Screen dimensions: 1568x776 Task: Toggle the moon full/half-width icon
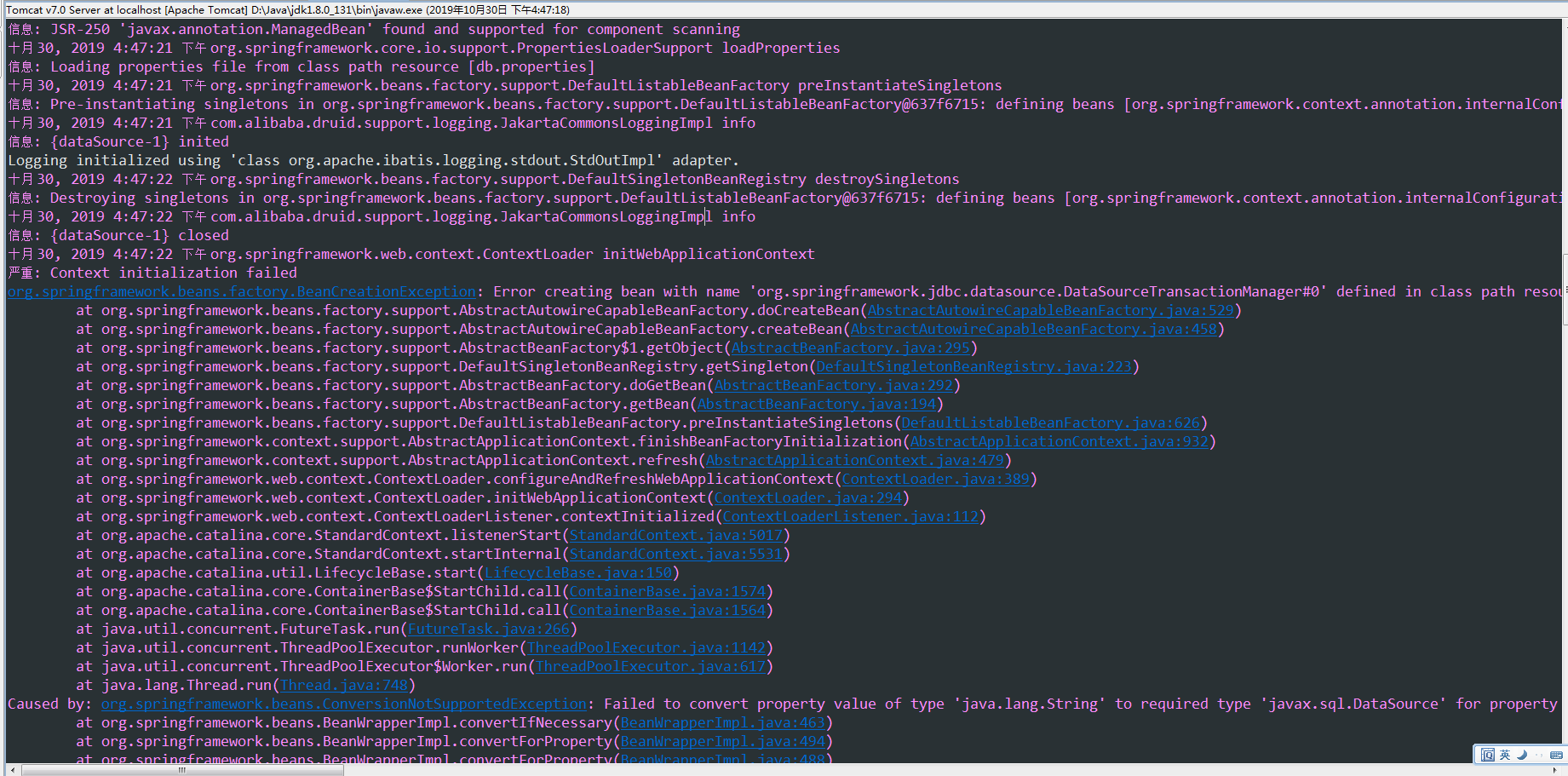(1522, 755)
